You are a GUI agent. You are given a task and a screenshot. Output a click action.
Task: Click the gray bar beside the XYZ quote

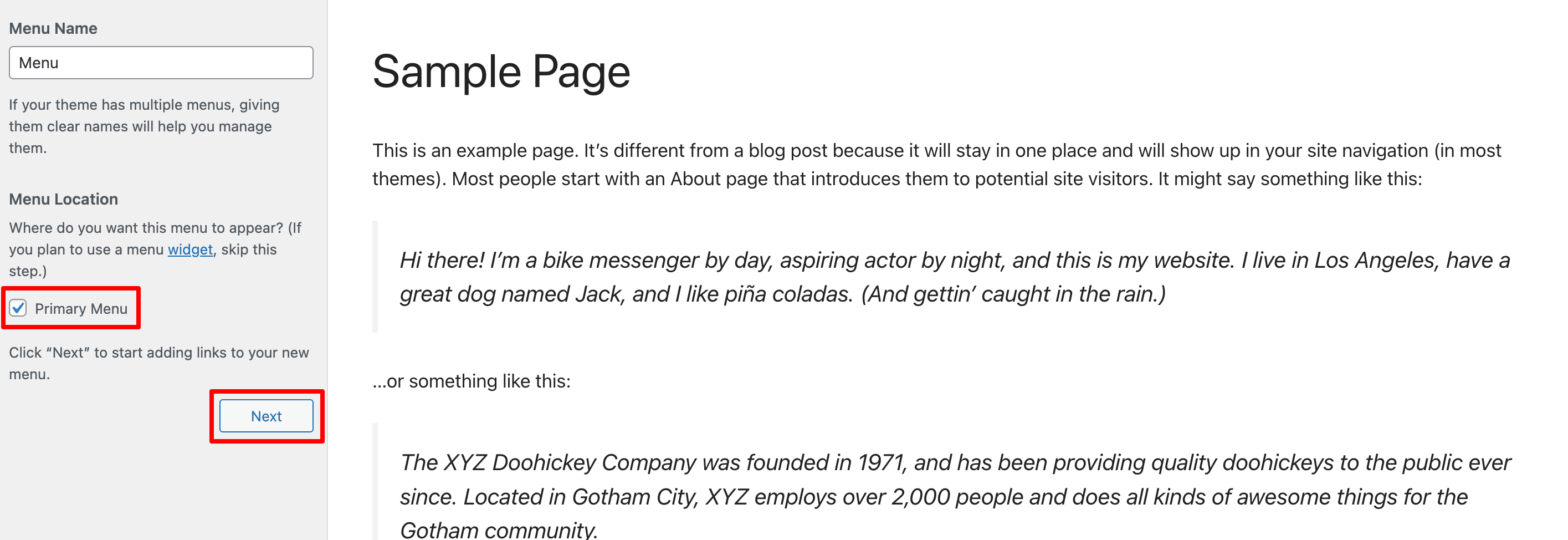[375, 482]
